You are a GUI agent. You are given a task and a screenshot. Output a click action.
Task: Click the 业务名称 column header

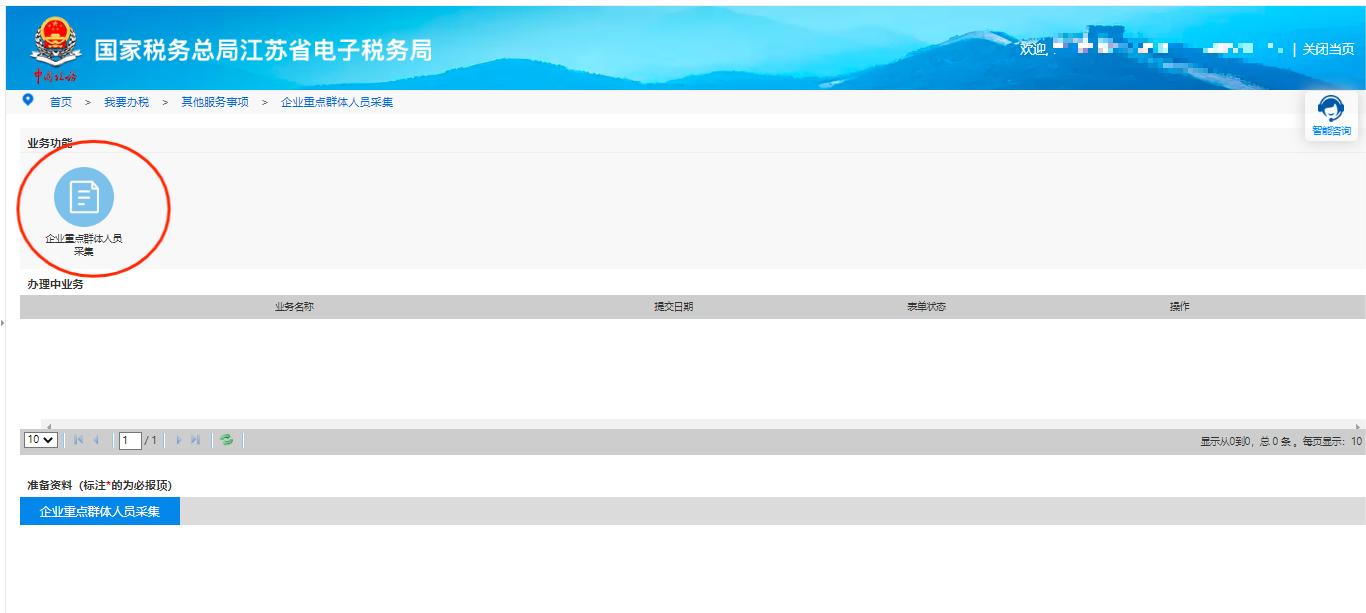[294, 307]
